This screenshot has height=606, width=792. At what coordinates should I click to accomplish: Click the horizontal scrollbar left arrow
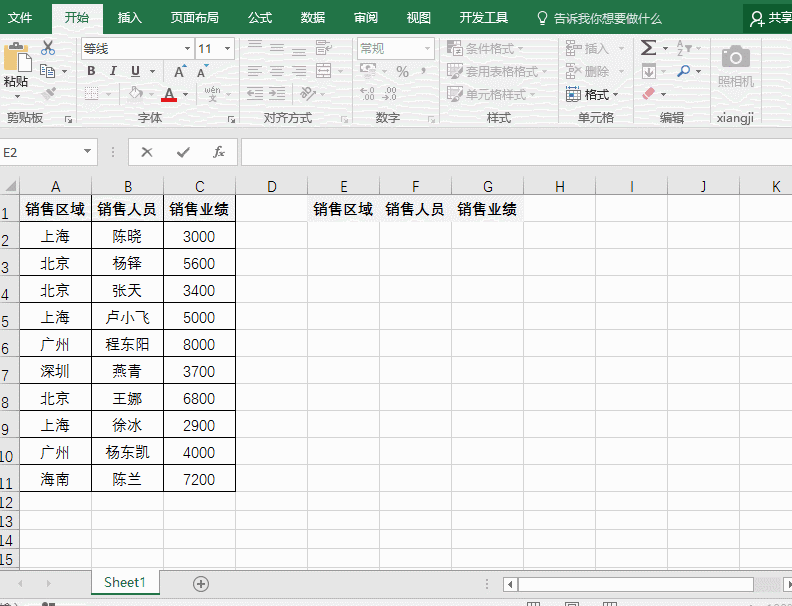pyautogui.click(x=510, y=584)
